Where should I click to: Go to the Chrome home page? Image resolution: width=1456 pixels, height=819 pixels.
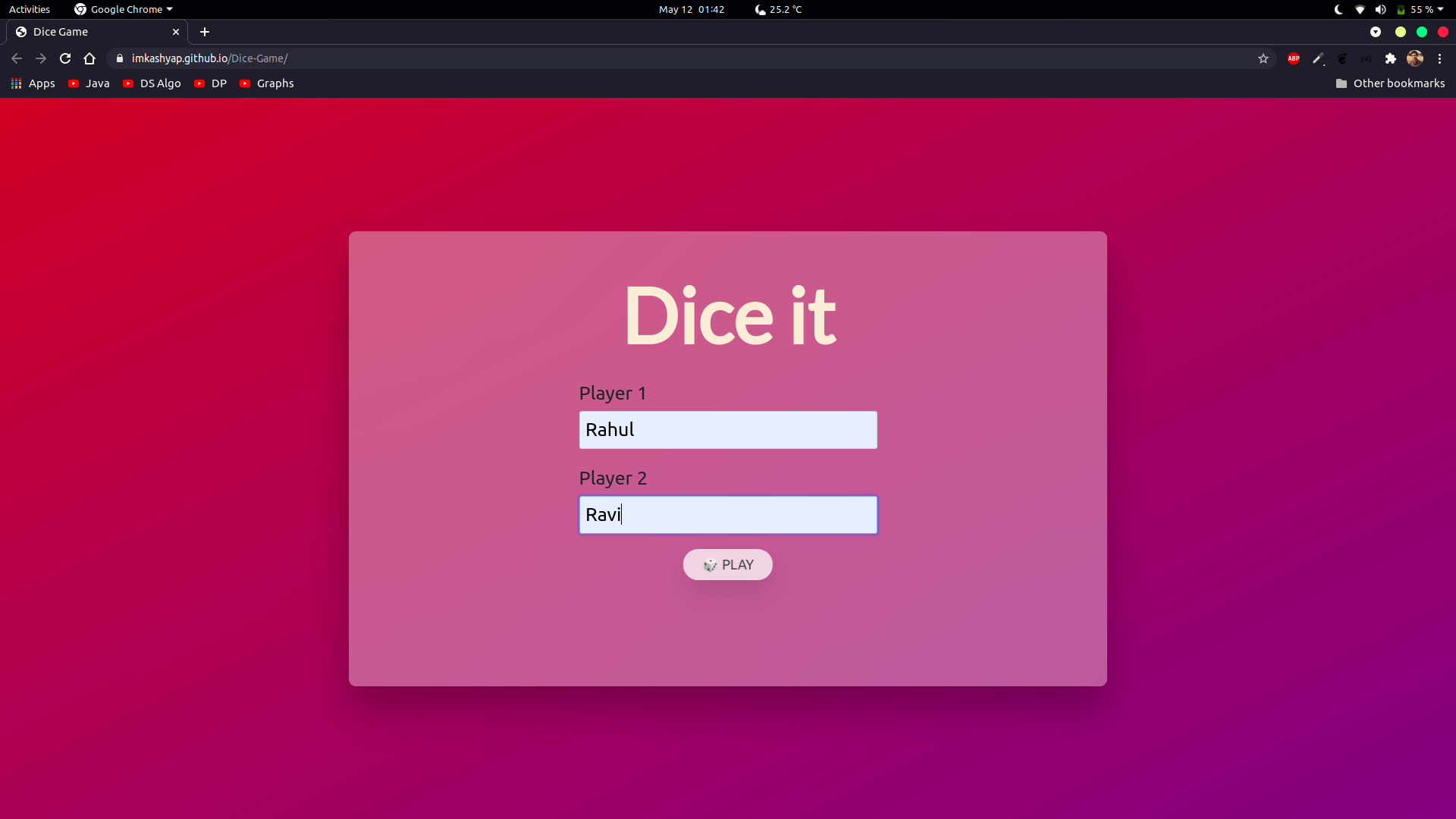click(x=89, y=58)
